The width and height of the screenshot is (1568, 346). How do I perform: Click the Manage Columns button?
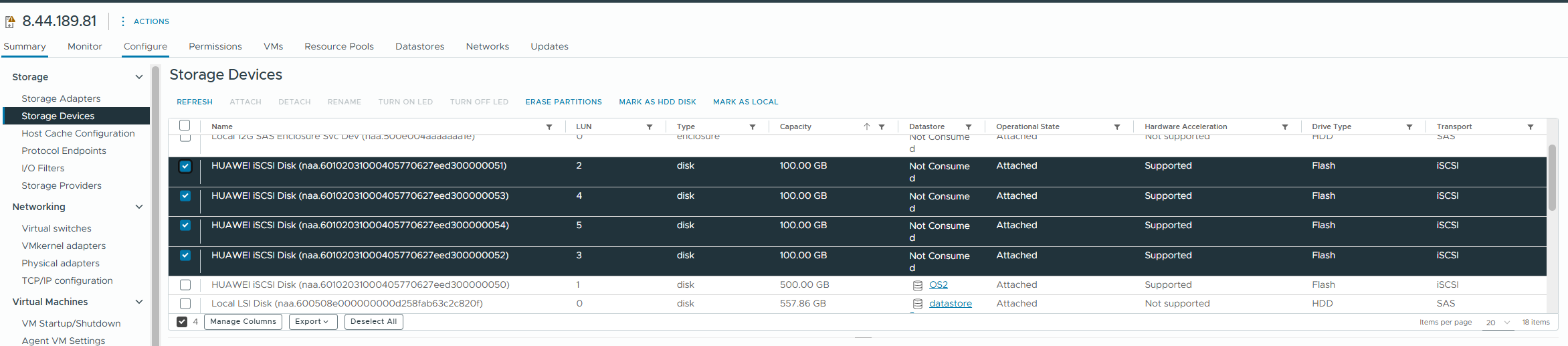[x=243, y=322]
